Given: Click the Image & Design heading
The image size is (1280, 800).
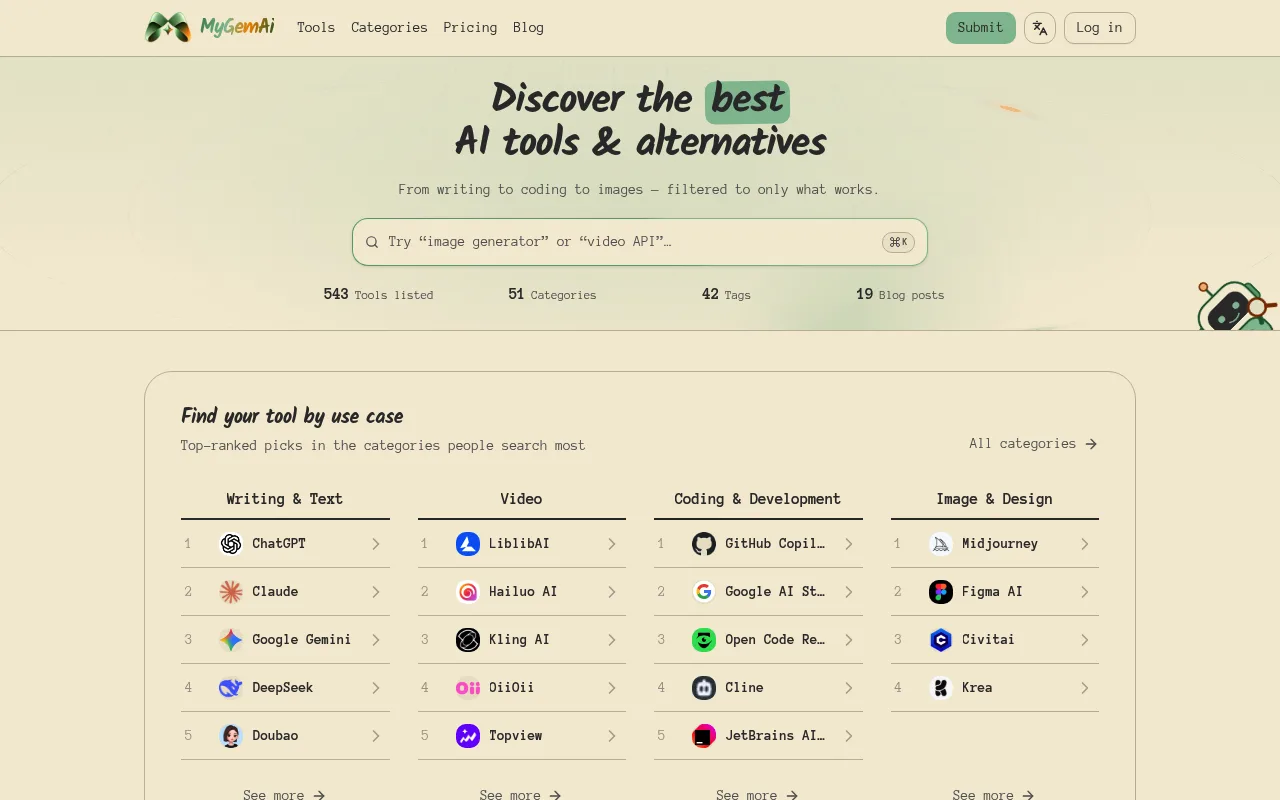Looking at the screenshot, I should (x=995, y=499).
